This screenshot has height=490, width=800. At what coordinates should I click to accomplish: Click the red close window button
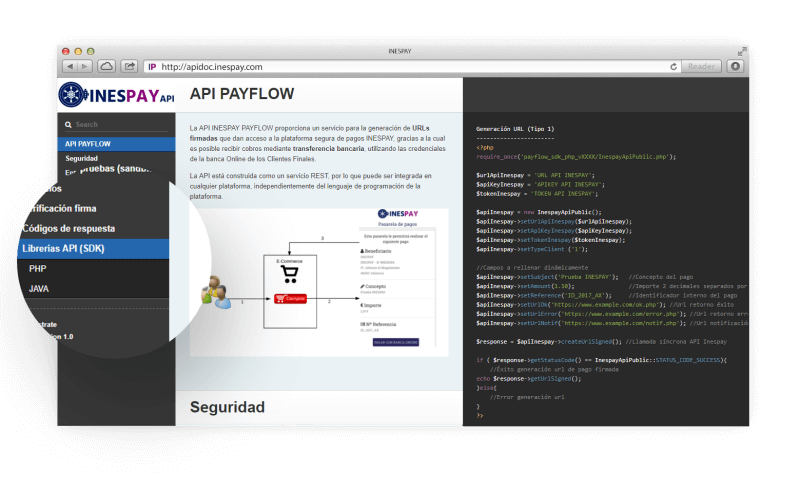[65, 52]
